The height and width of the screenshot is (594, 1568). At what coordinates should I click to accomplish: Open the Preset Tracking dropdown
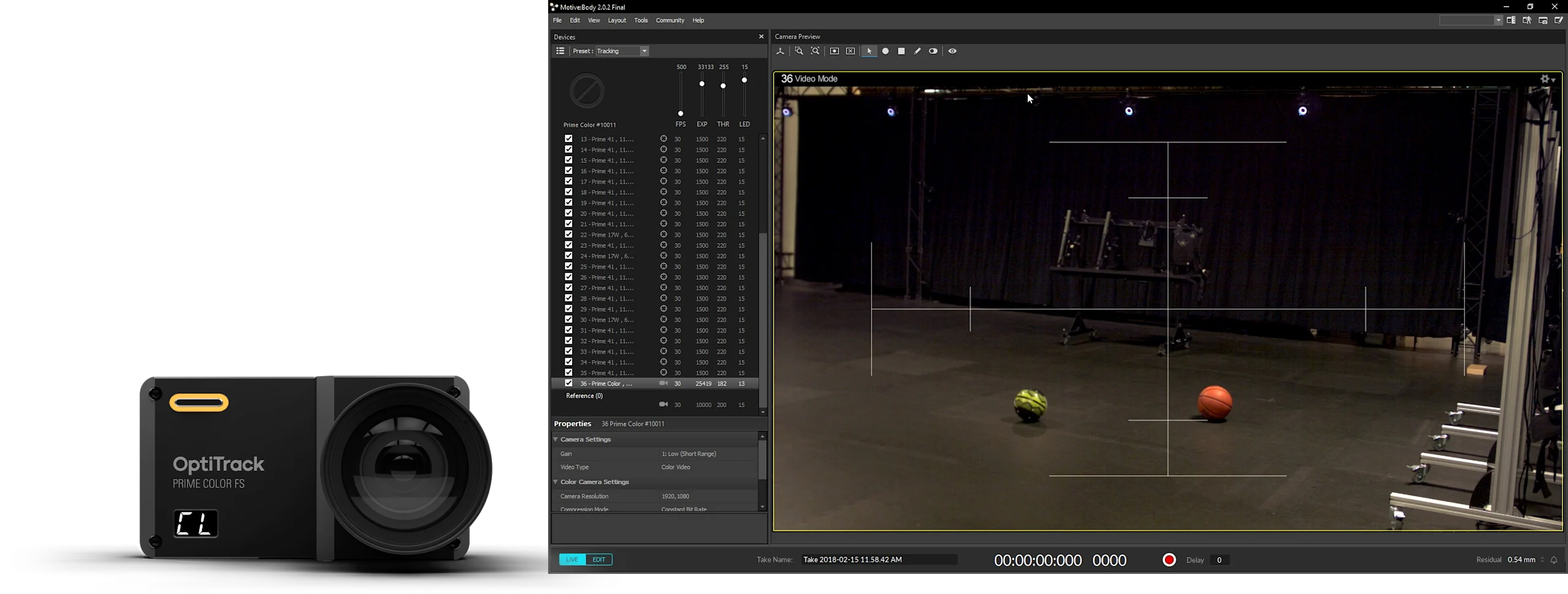point(622,51)
